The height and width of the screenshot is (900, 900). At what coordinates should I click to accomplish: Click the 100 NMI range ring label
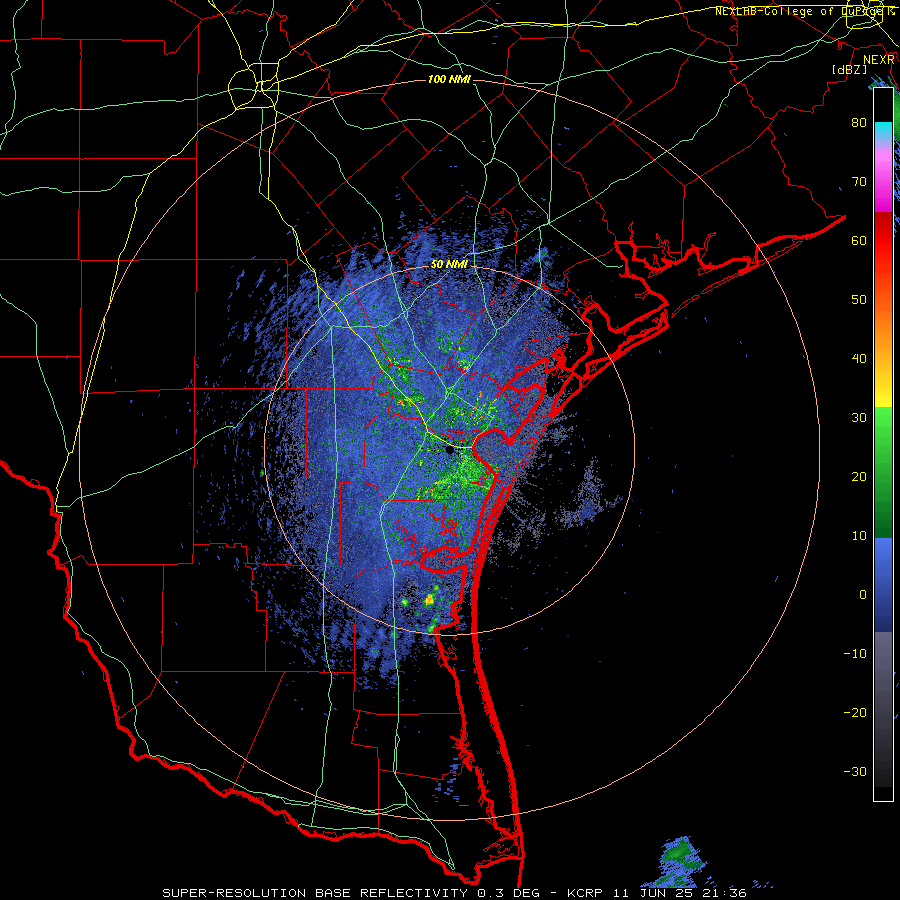449,79
